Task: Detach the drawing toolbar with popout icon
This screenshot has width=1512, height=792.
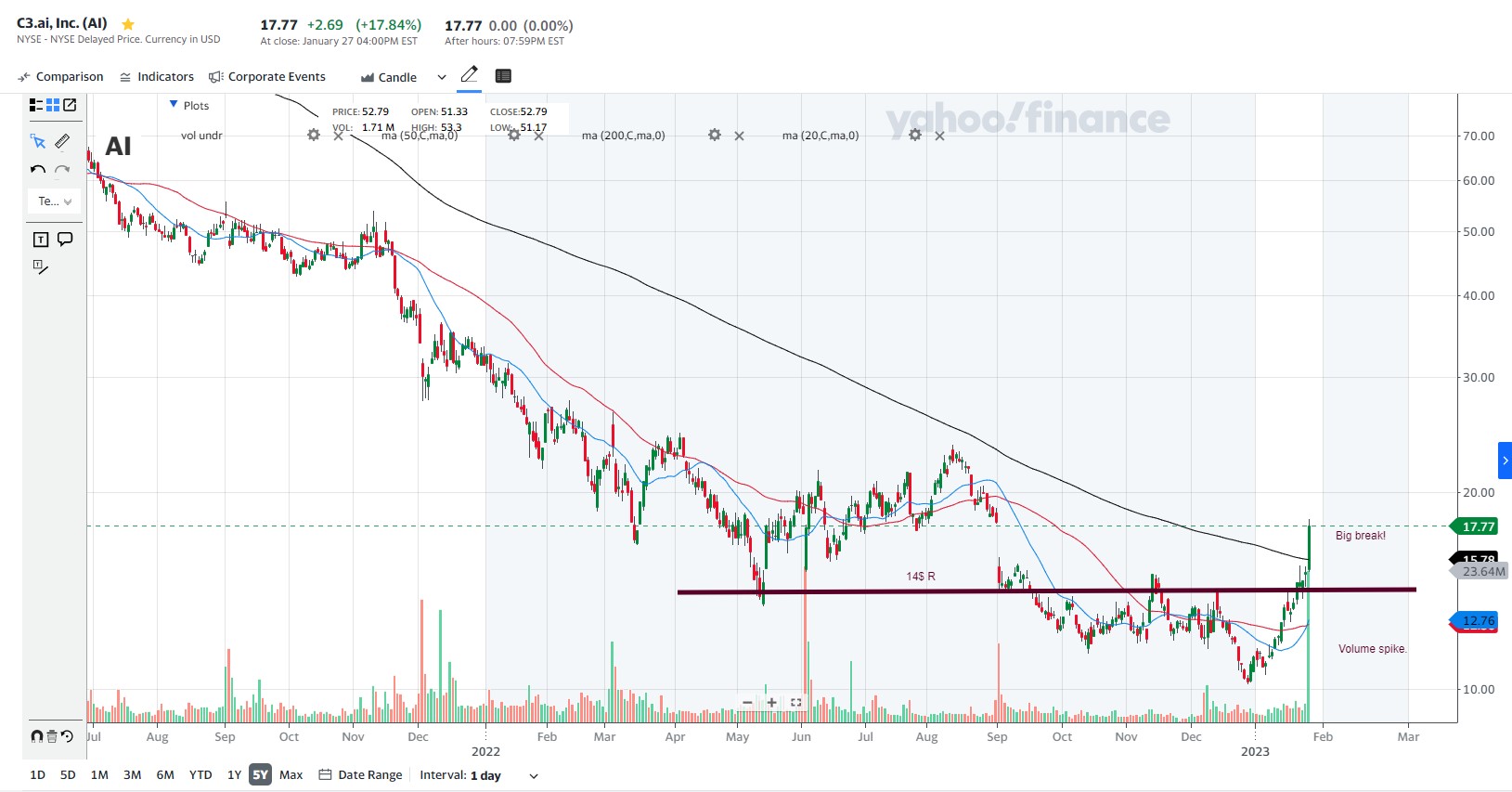Action: pos(70,105)
